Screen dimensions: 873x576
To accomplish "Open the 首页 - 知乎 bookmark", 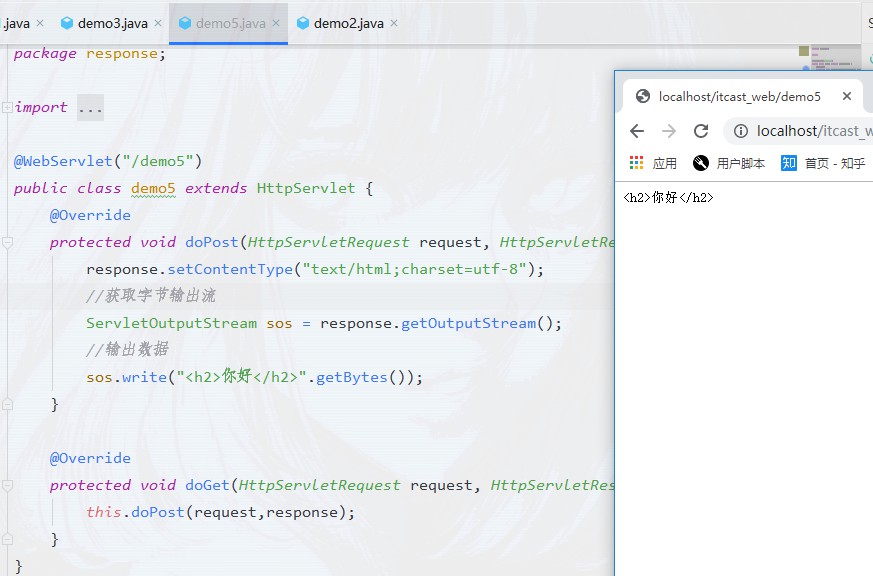I will point(823,163).
